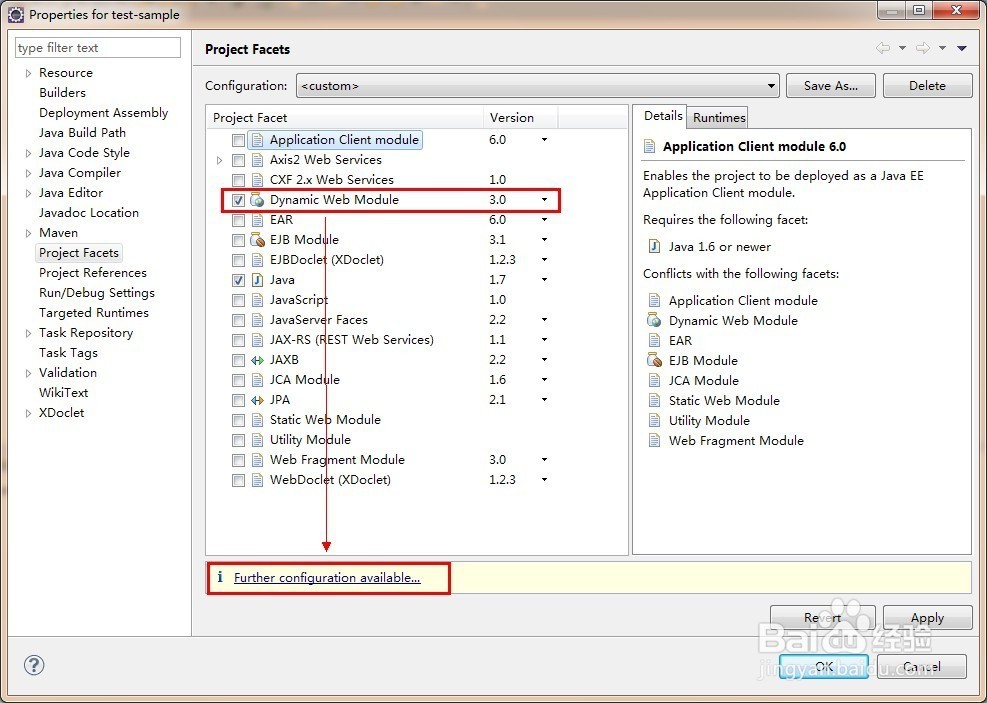Expand the Axis2 Web Services facet
987x703 pixels.
[219, 160]
